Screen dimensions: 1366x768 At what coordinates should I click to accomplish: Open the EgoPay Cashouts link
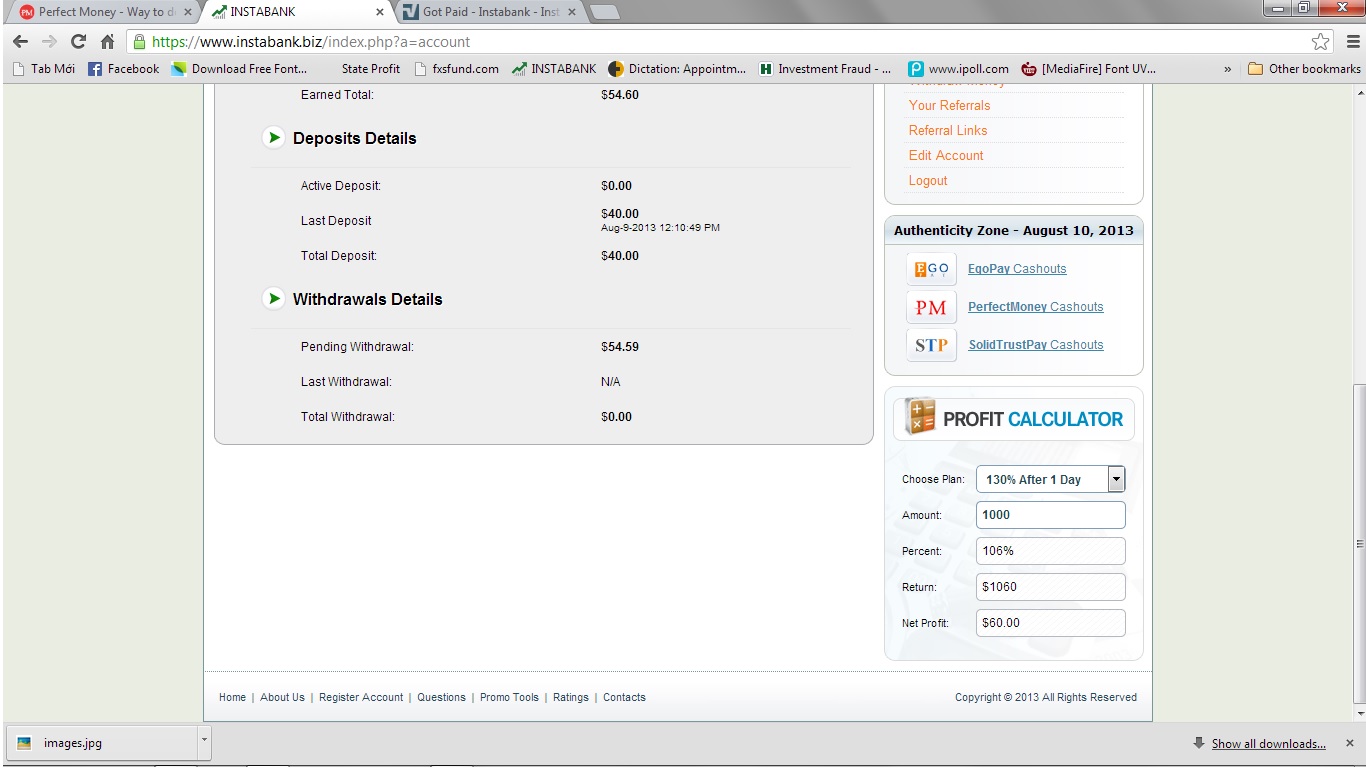click(x=1017, y=269)
